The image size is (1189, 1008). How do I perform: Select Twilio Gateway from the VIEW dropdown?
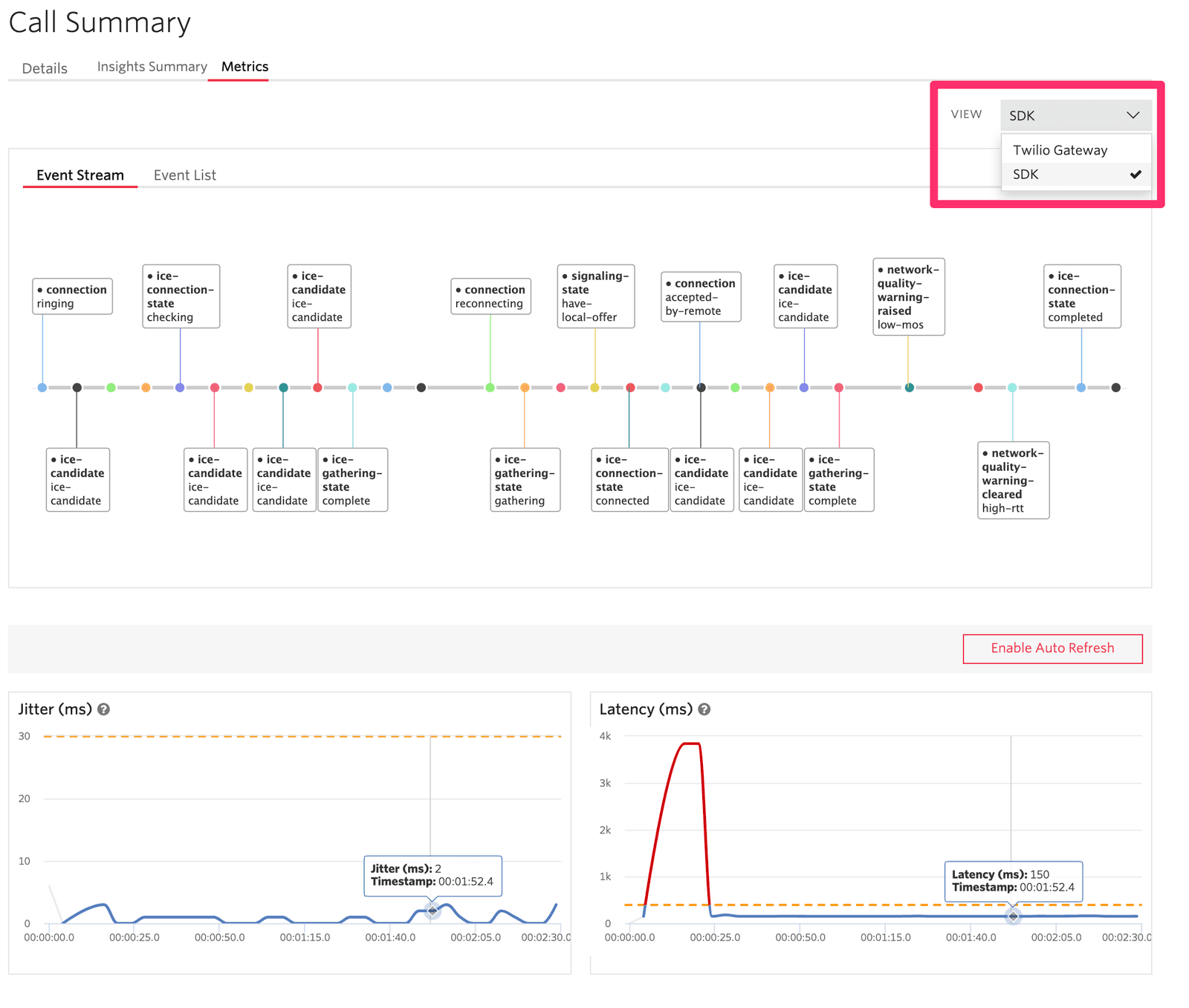click(1059, 149)
